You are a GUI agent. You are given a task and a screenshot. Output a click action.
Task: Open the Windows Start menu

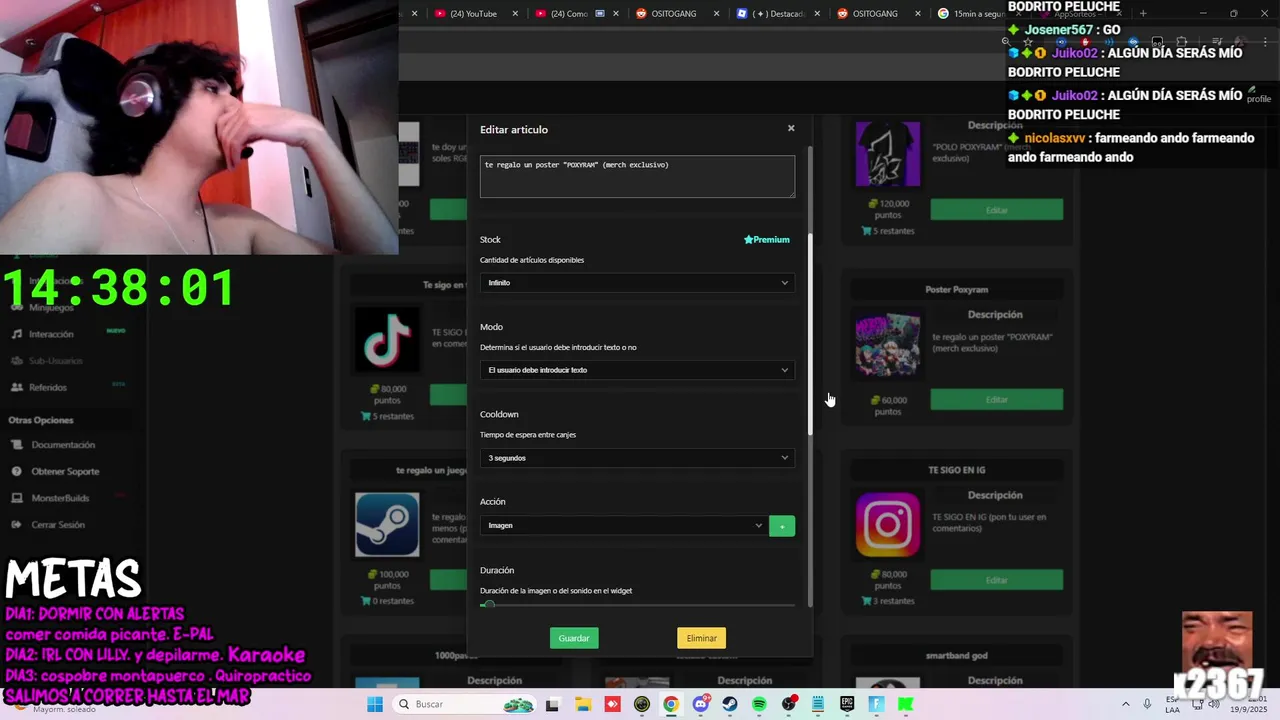coord(375,704)
